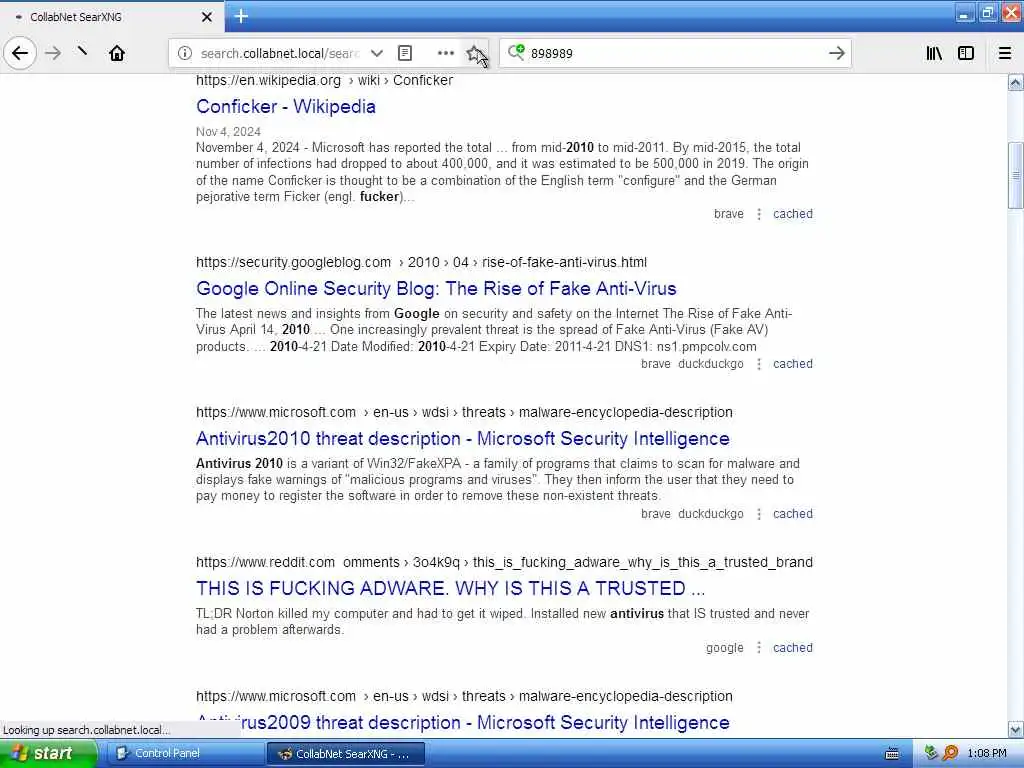Viewport: 1024px width, 768px height.
Task: Open options dots for Conficker result
Action: coord(759,214)
